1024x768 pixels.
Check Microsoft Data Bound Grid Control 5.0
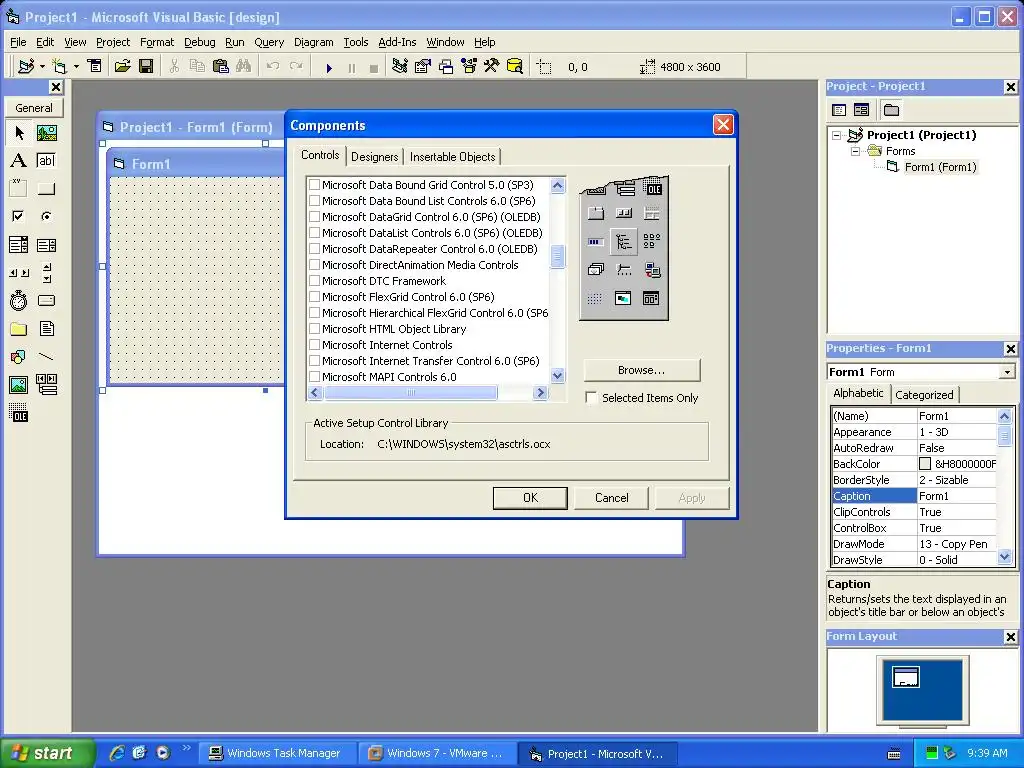(x=314, y=185)
